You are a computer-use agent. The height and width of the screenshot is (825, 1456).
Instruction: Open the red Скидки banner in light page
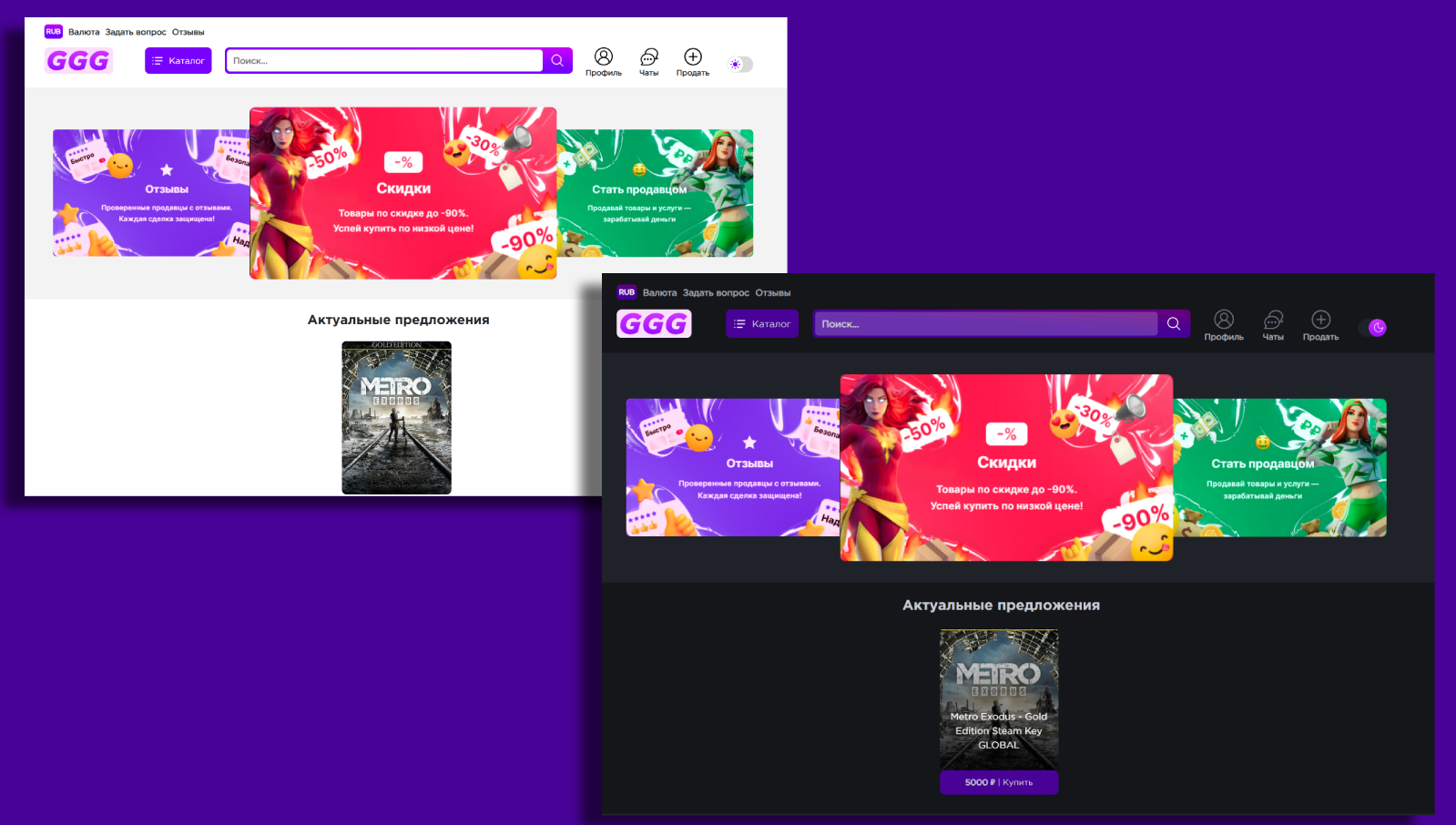coord(403,193)
